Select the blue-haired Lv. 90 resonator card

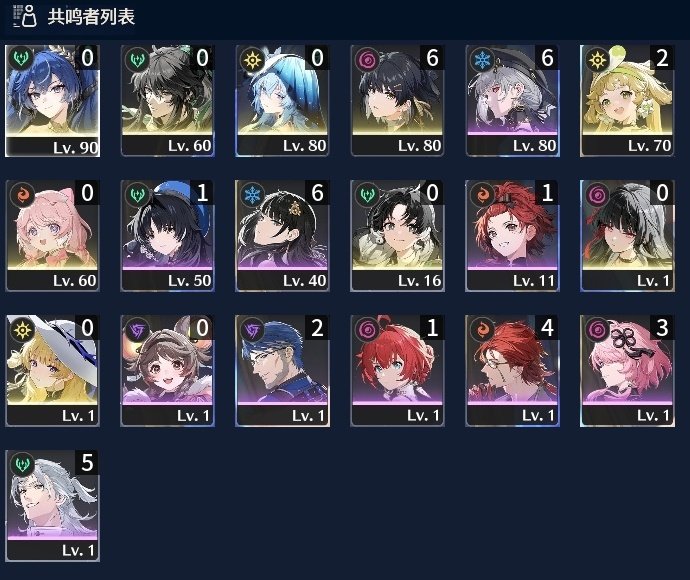(x=52, y=101)
